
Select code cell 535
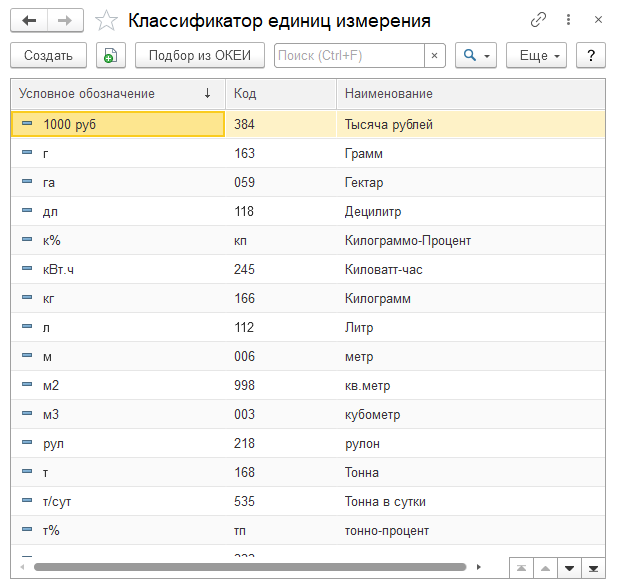click(x=281, y=501)
